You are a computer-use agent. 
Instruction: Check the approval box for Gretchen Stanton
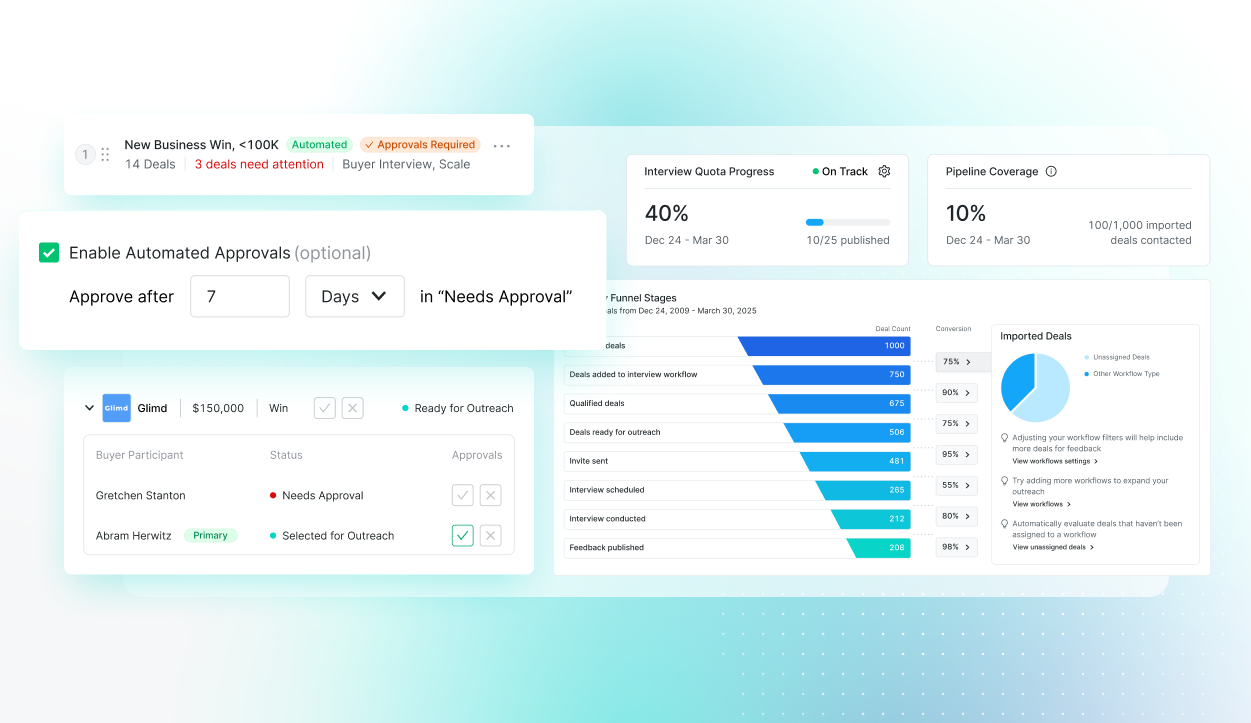pos(462,495)
